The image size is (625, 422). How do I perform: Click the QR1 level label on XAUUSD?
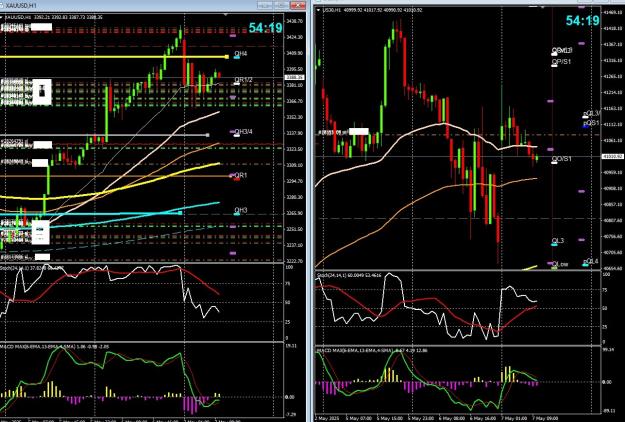(x=241, y=175)
